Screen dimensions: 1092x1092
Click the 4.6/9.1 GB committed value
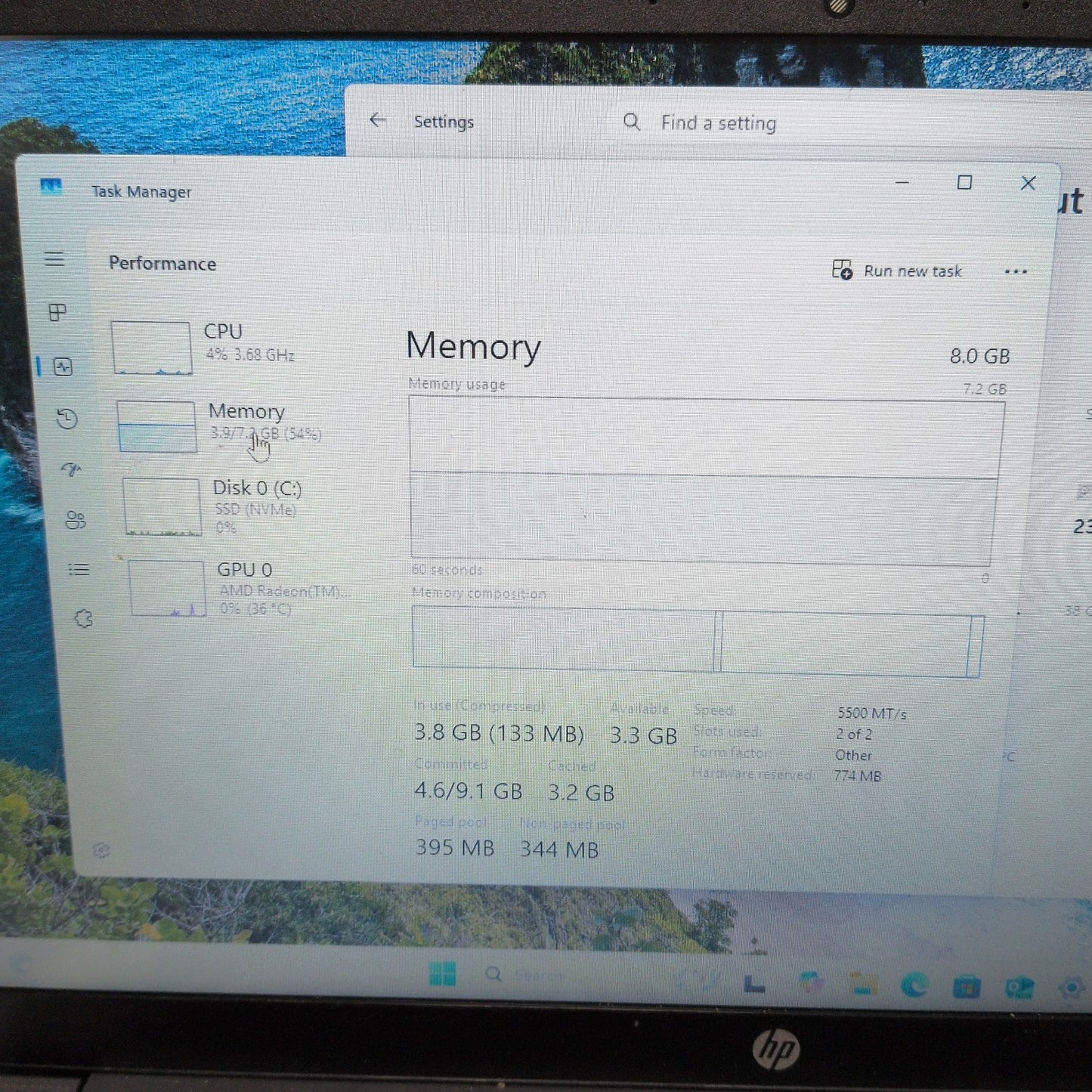(468, 791)
